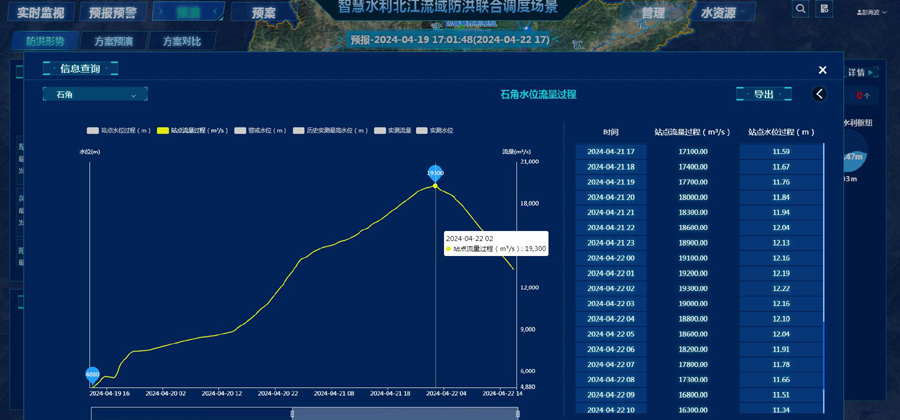900x420 pixels.
Task: Click the search magnifier icon in top bar
Action: click(x=801, y=9)
